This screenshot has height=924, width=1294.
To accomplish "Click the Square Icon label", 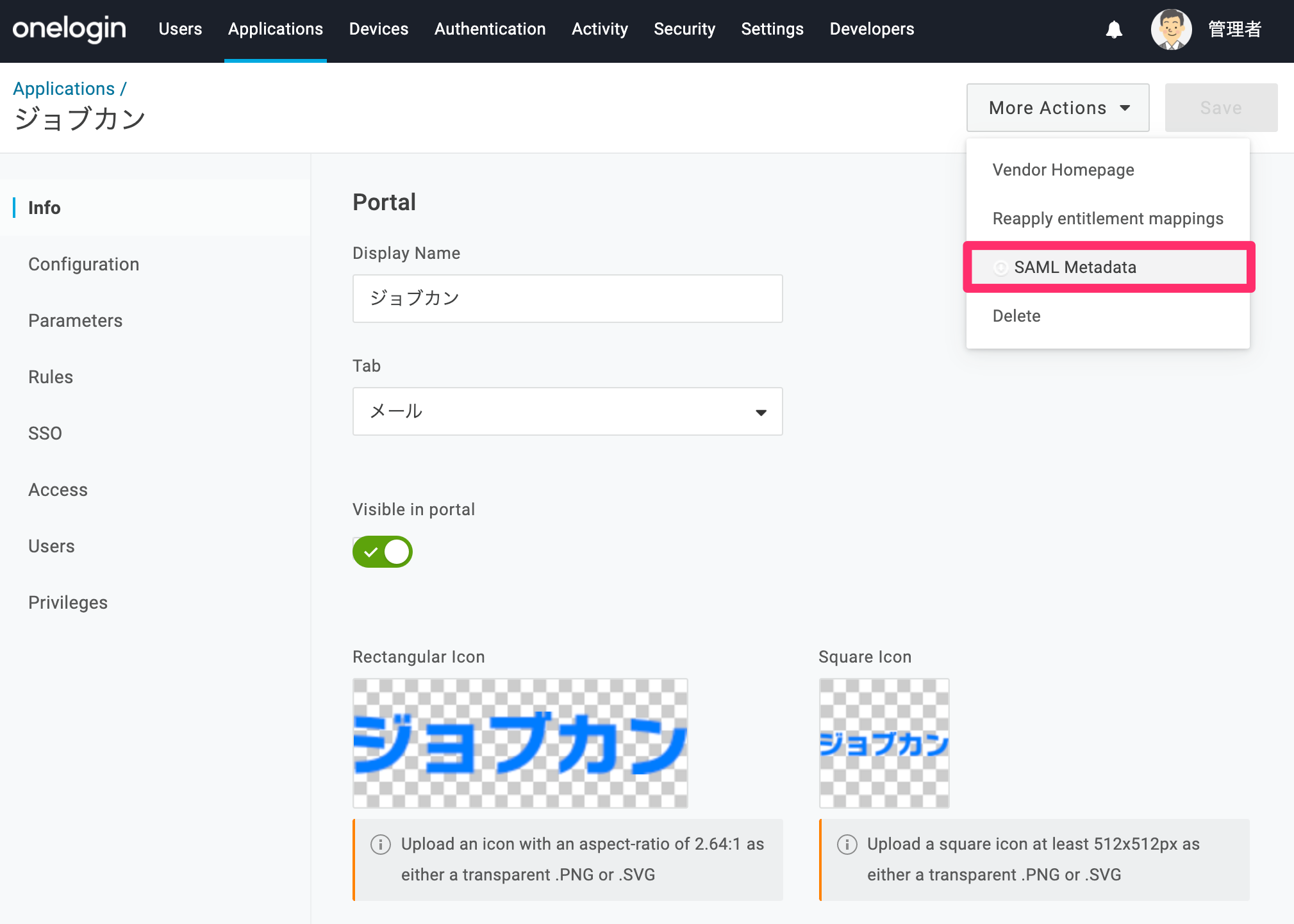I will [865, 657].
